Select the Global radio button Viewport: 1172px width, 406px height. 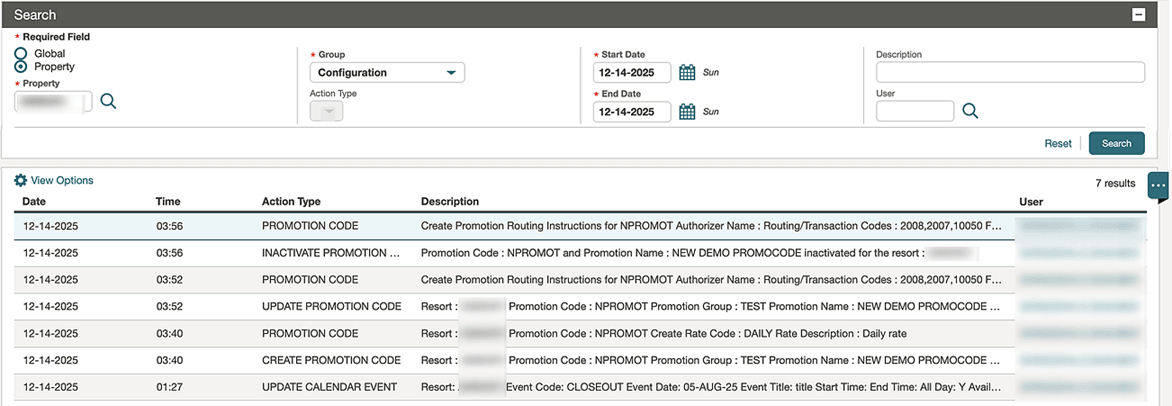tap(20, 54)
